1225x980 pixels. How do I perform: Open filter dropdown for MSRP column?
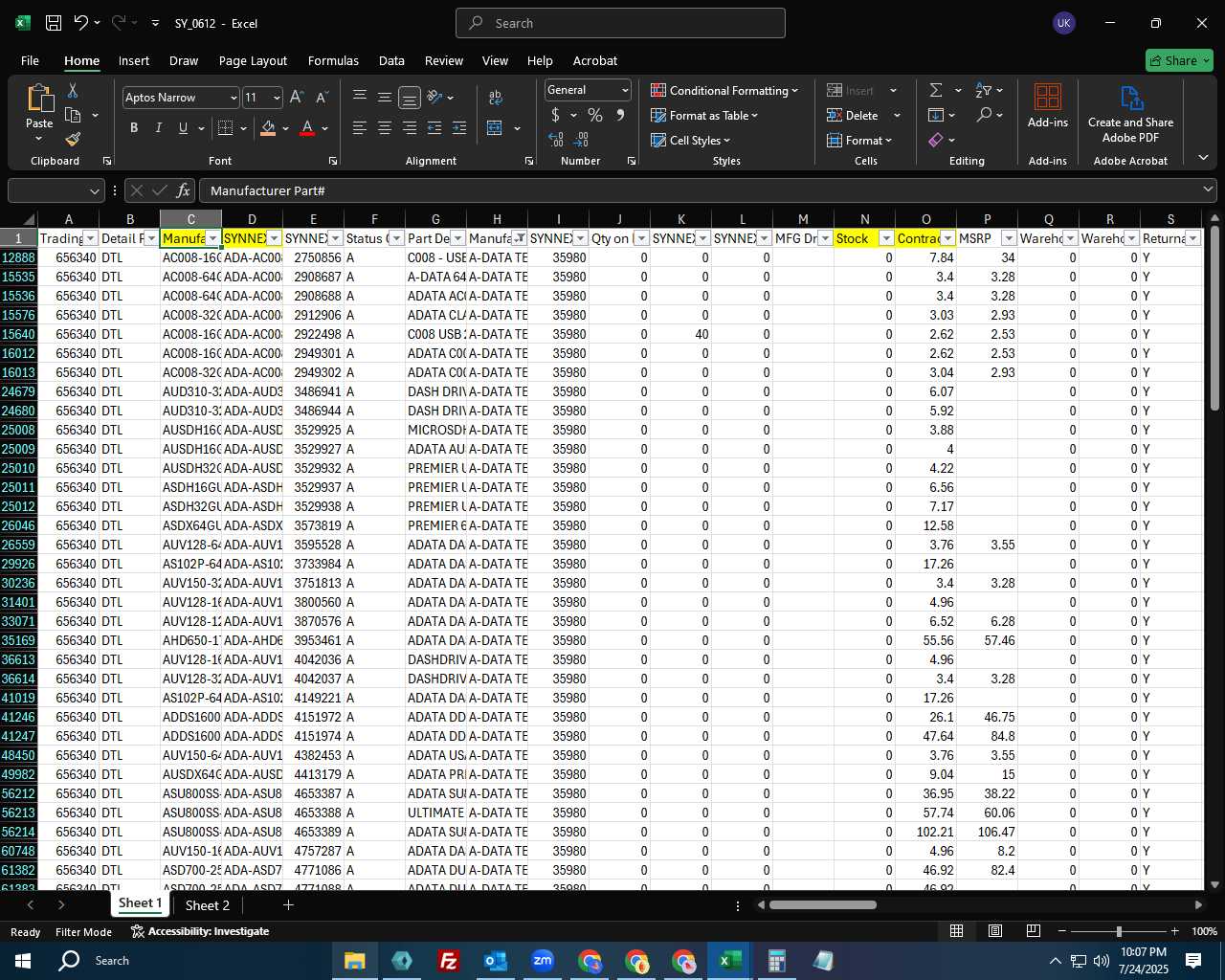tap(1009, 238)
